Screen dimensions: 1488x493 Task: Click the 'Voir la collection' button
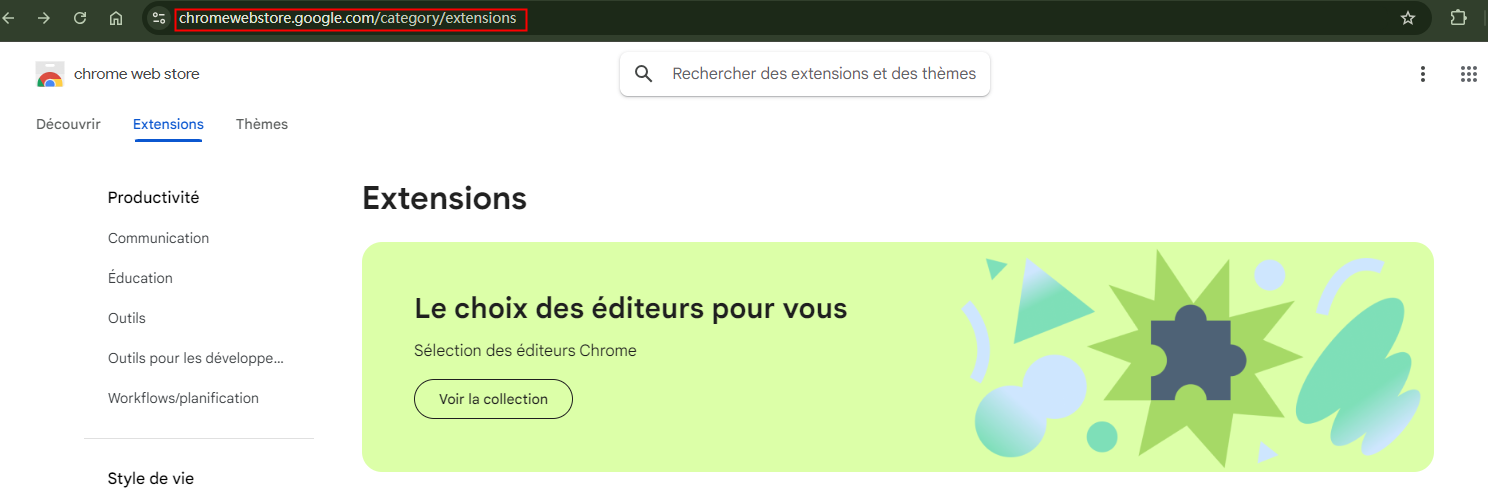point(493,399)
